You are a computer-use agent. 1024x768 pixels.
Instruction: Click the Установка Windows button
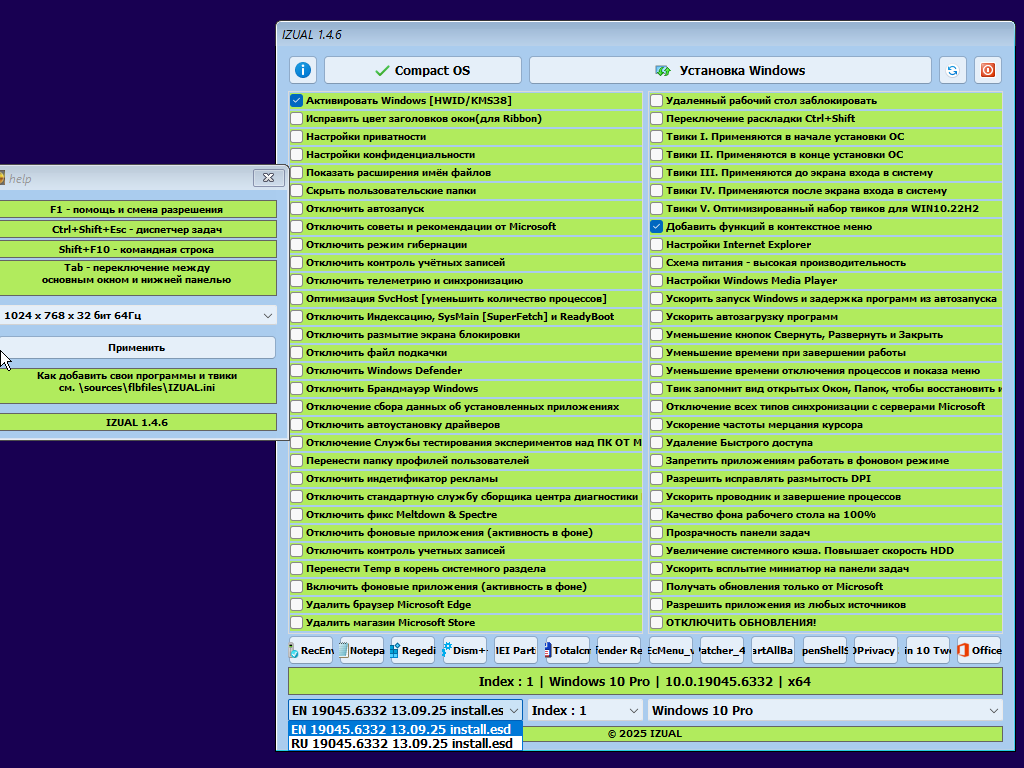(730, 70)
